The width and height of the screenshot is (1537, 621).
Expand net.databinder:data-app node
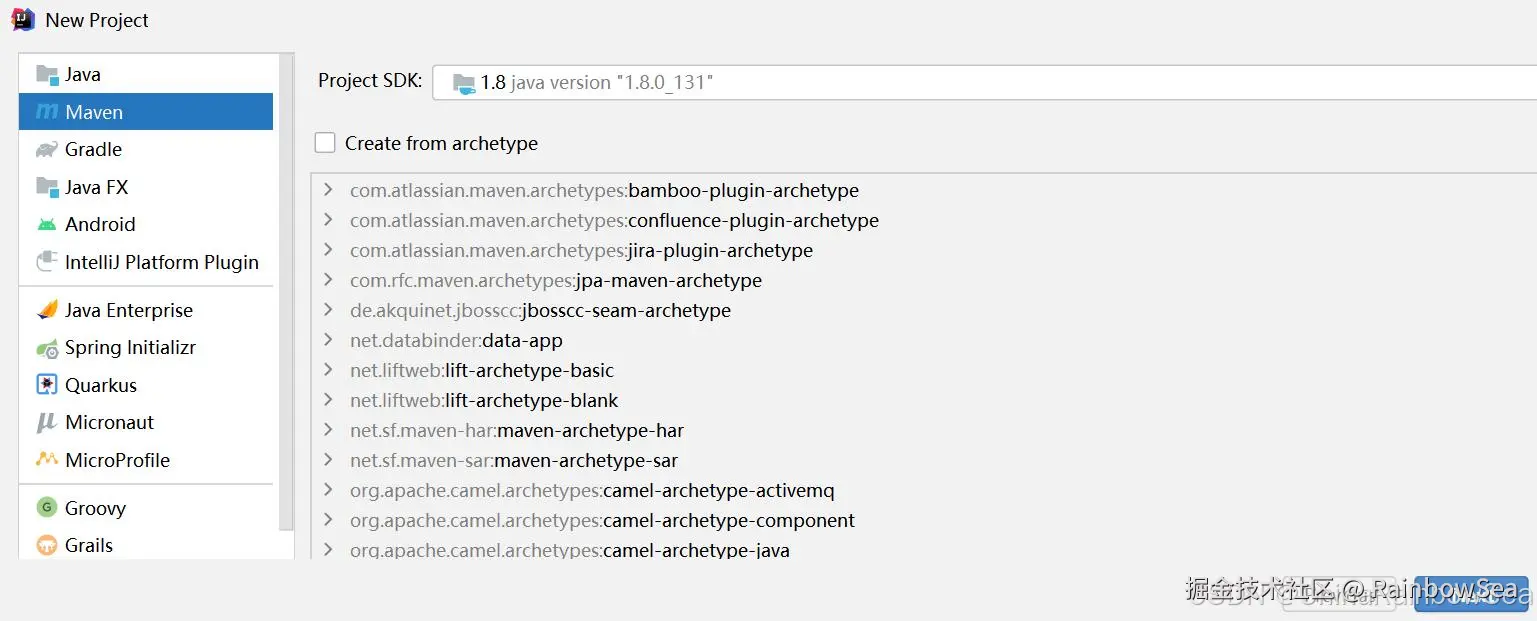328,340
